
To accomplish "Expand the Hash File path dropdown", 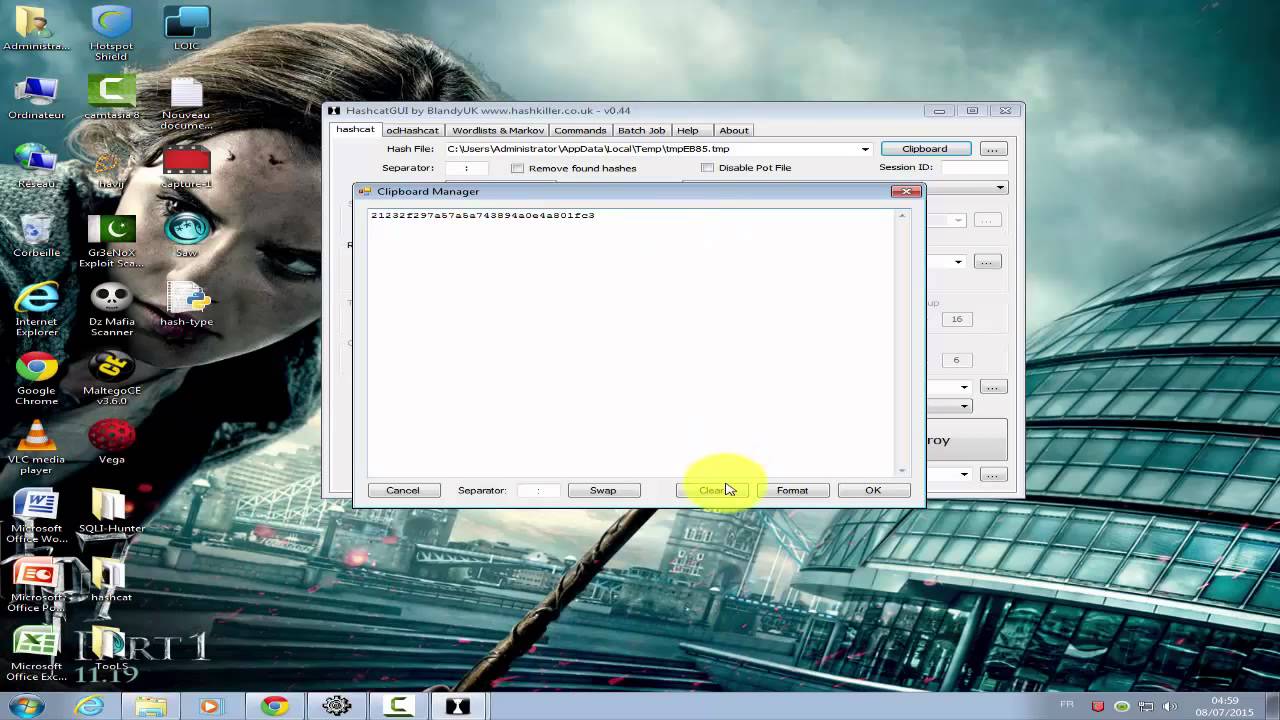I will [865, 149].
